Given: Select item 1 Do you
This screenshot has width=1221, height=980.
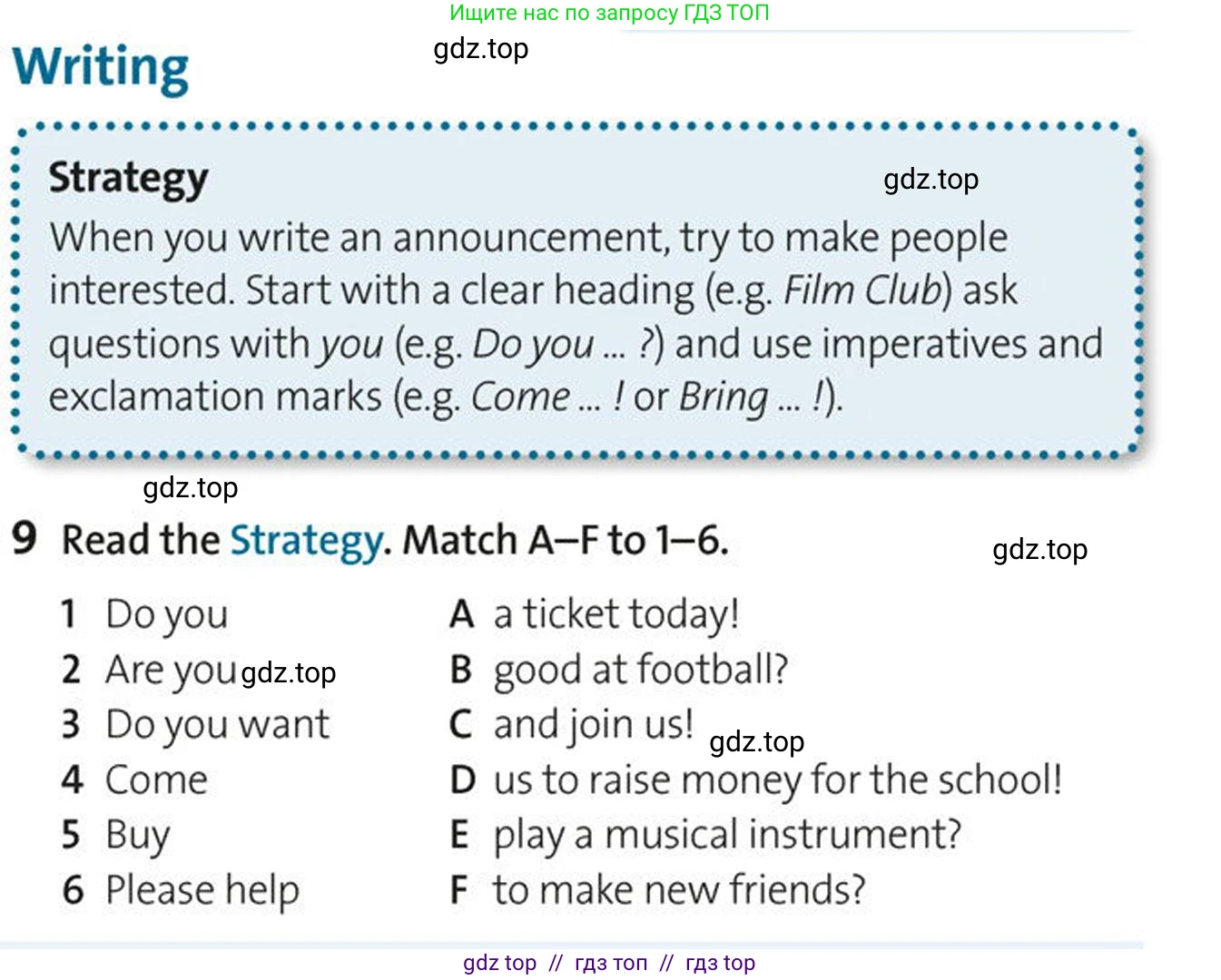Looking at the screenshot, I should tap(144, 615).
